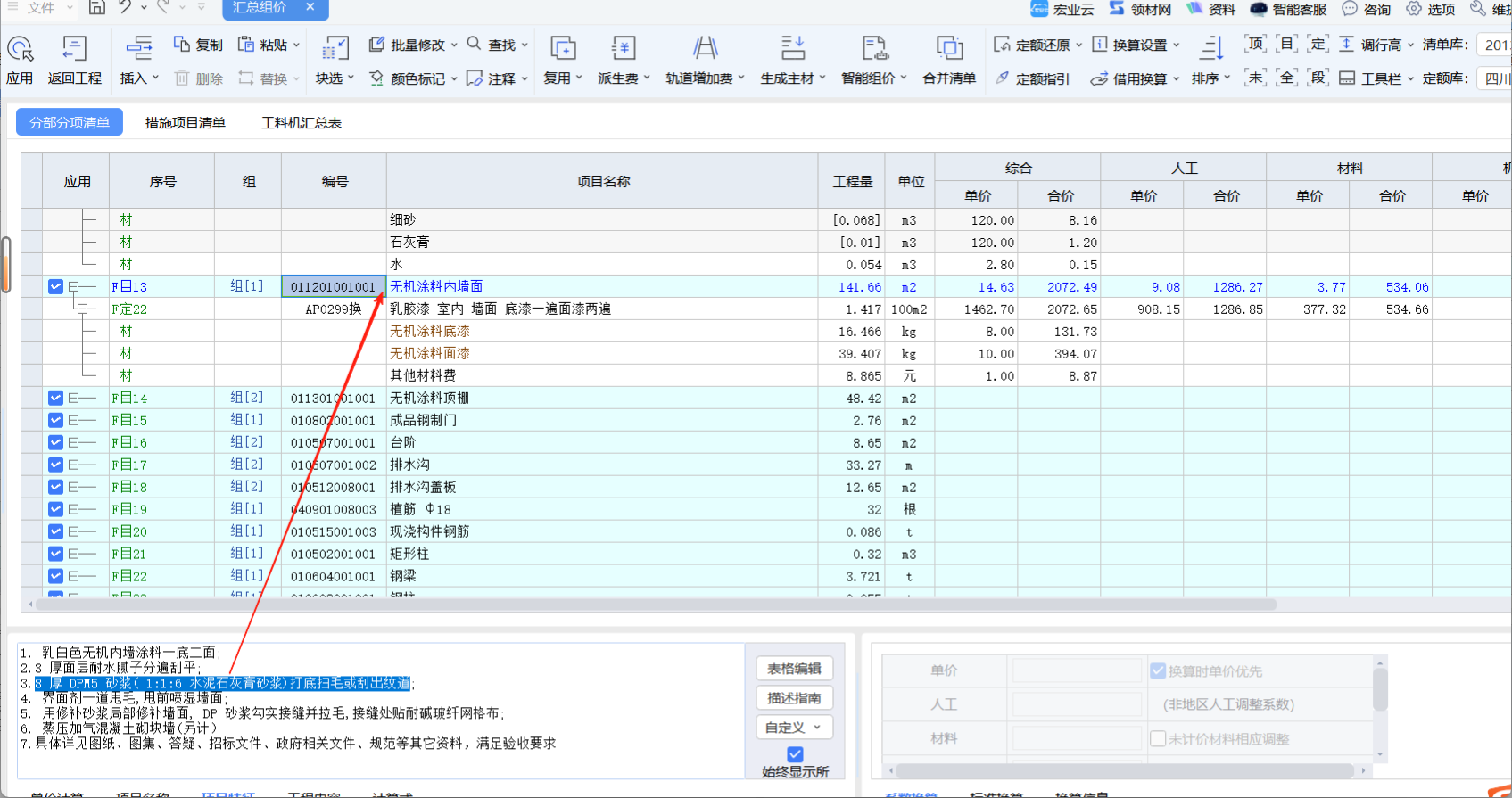Click the 定额还原 icon
The height and width of the screenshot is (798, 1512).
tap(1002, 45)
